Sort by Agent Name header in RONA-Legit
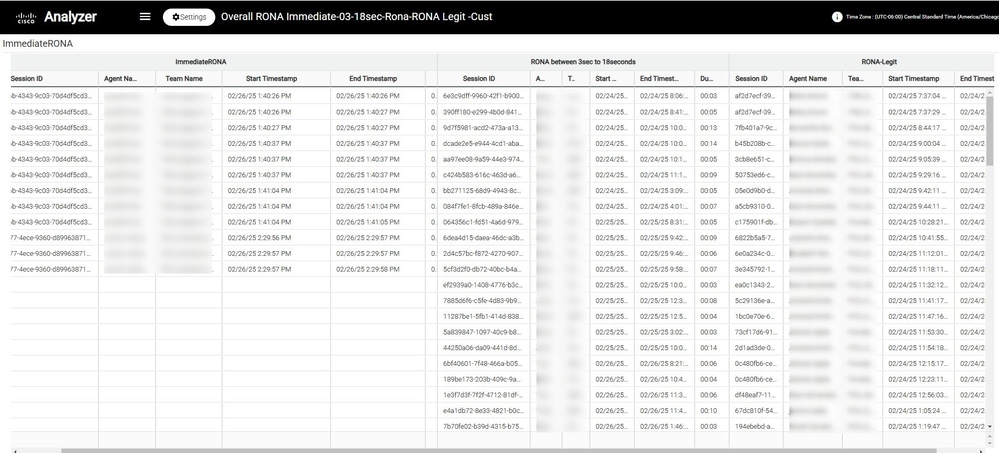Screen dimensions: 999x453 808,78
